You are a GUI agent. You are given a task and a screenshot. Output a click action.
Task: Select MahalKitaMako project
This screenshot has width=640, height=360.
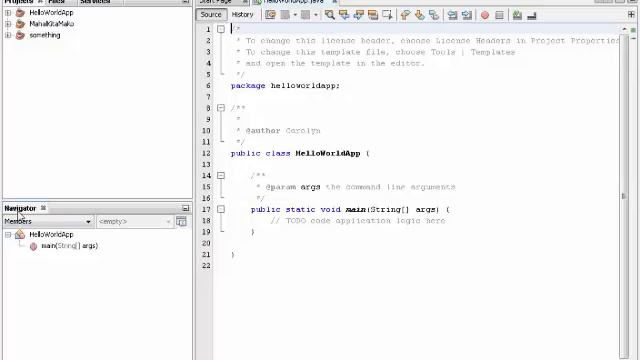[x=51, y=24]
